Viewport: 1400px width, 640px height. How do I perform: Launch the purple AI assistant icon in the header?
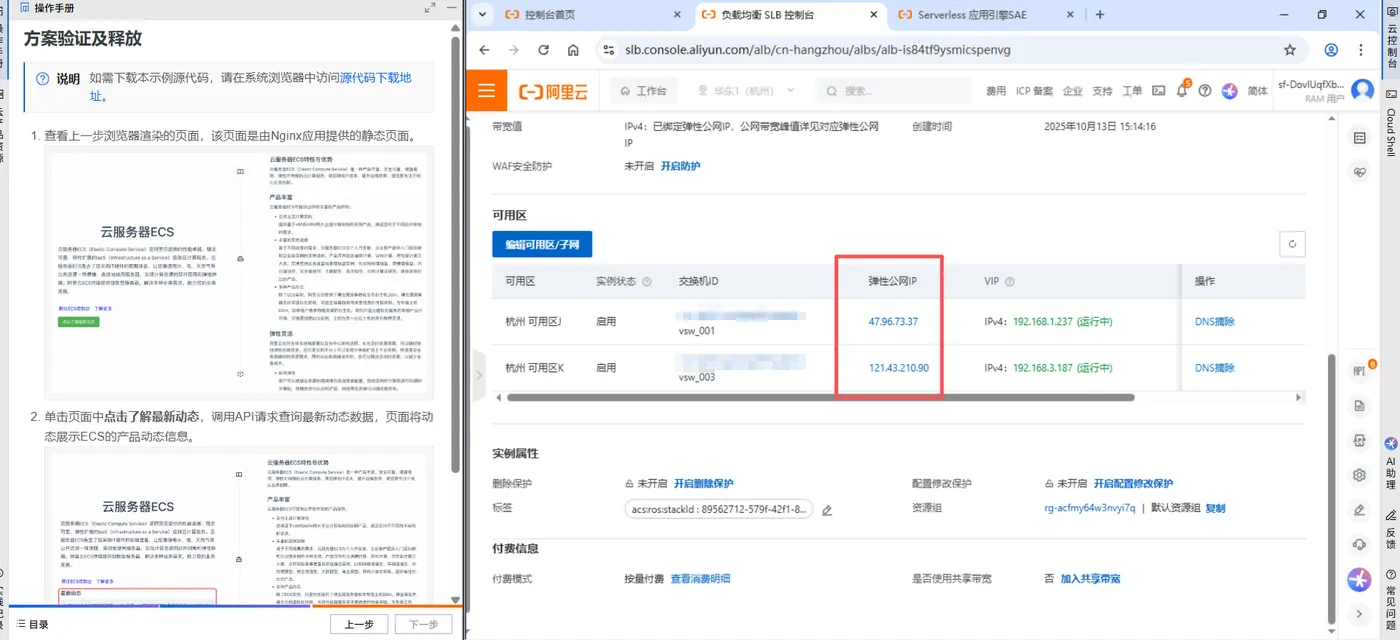click(1229, 91)
